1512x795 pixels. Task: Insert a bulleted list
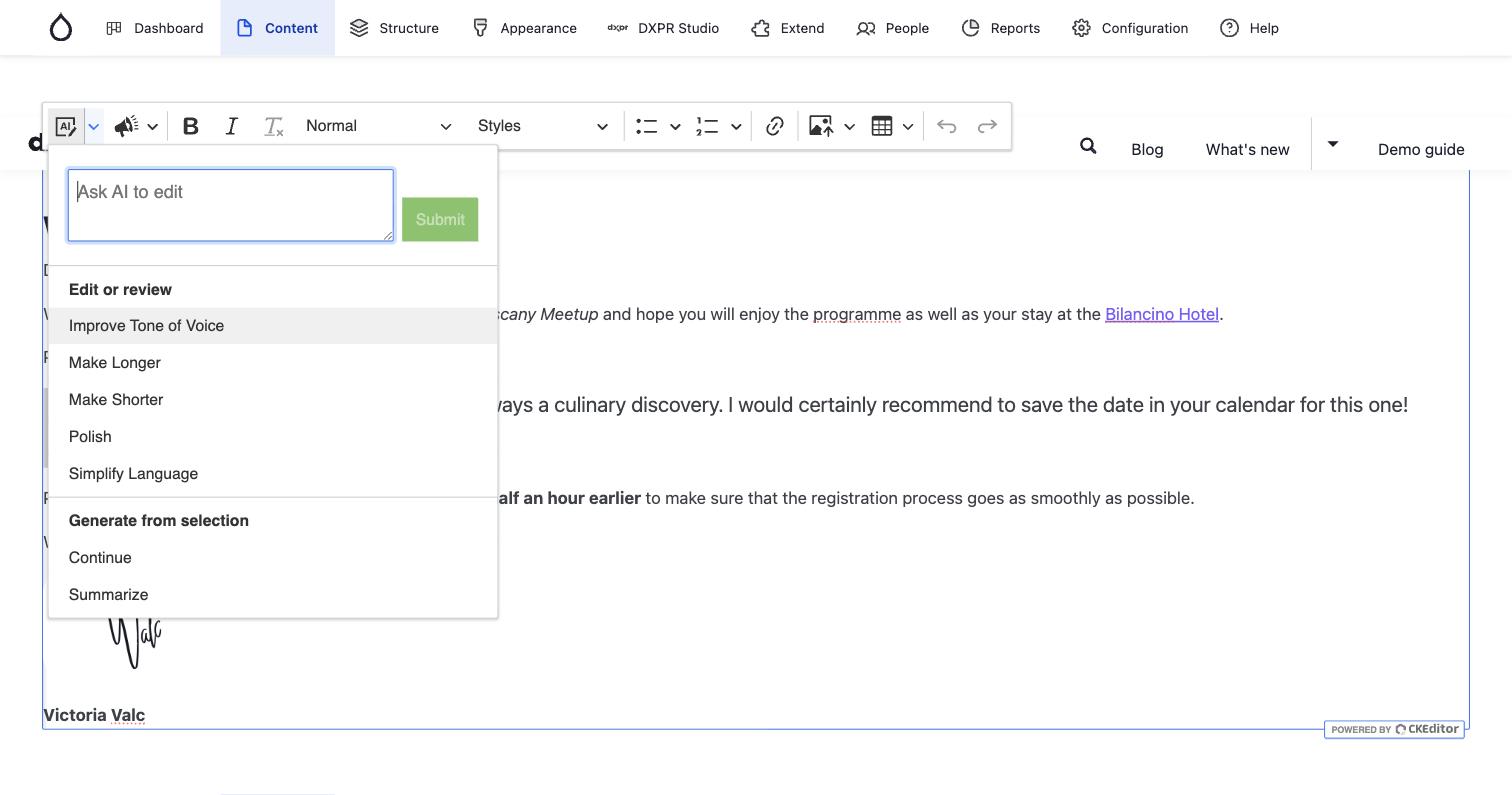(647, 126)
